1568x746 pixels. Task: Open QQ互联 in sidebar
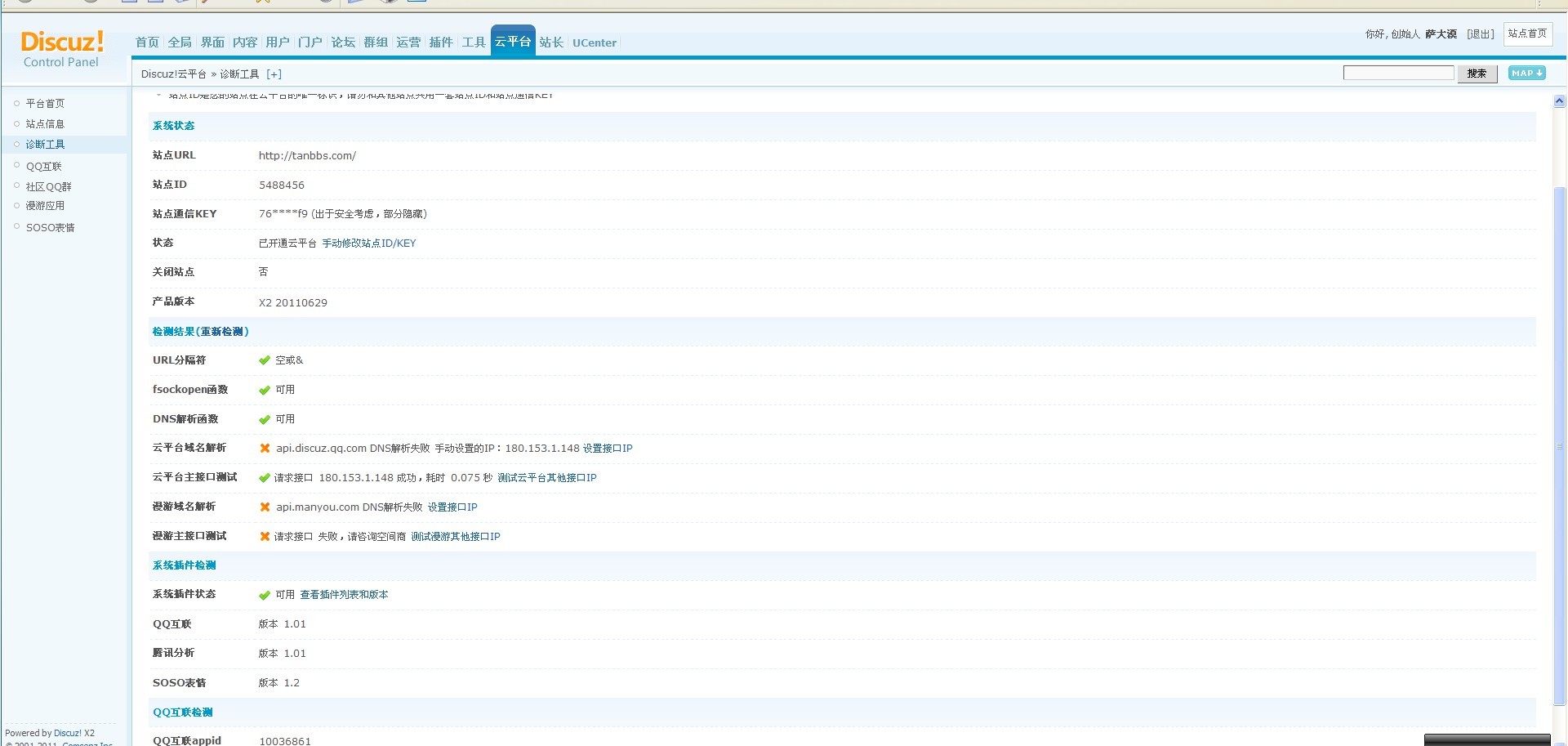click(43, 166)
